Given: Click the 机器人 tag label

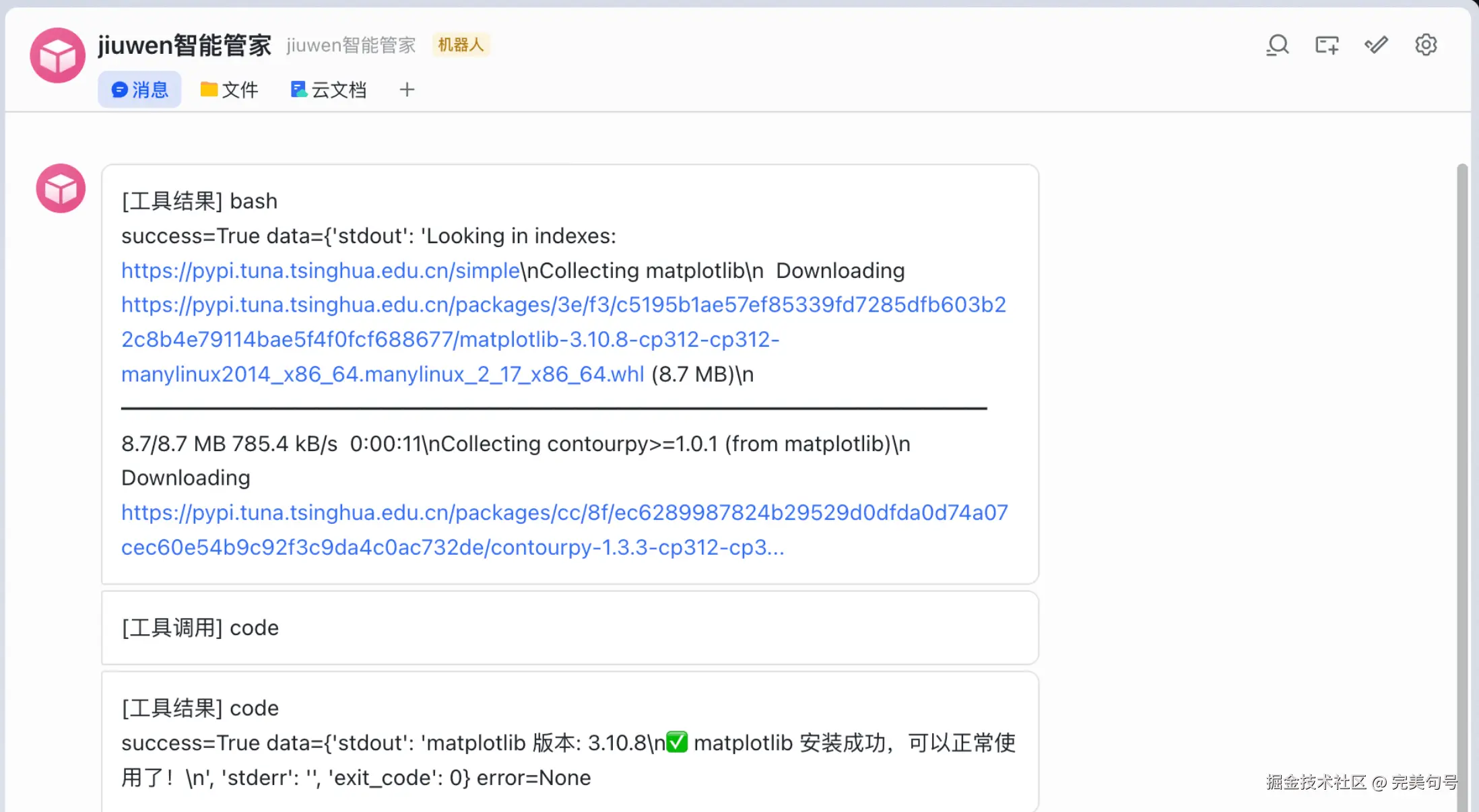Looking at the screenshot, I should click(461, 45).
